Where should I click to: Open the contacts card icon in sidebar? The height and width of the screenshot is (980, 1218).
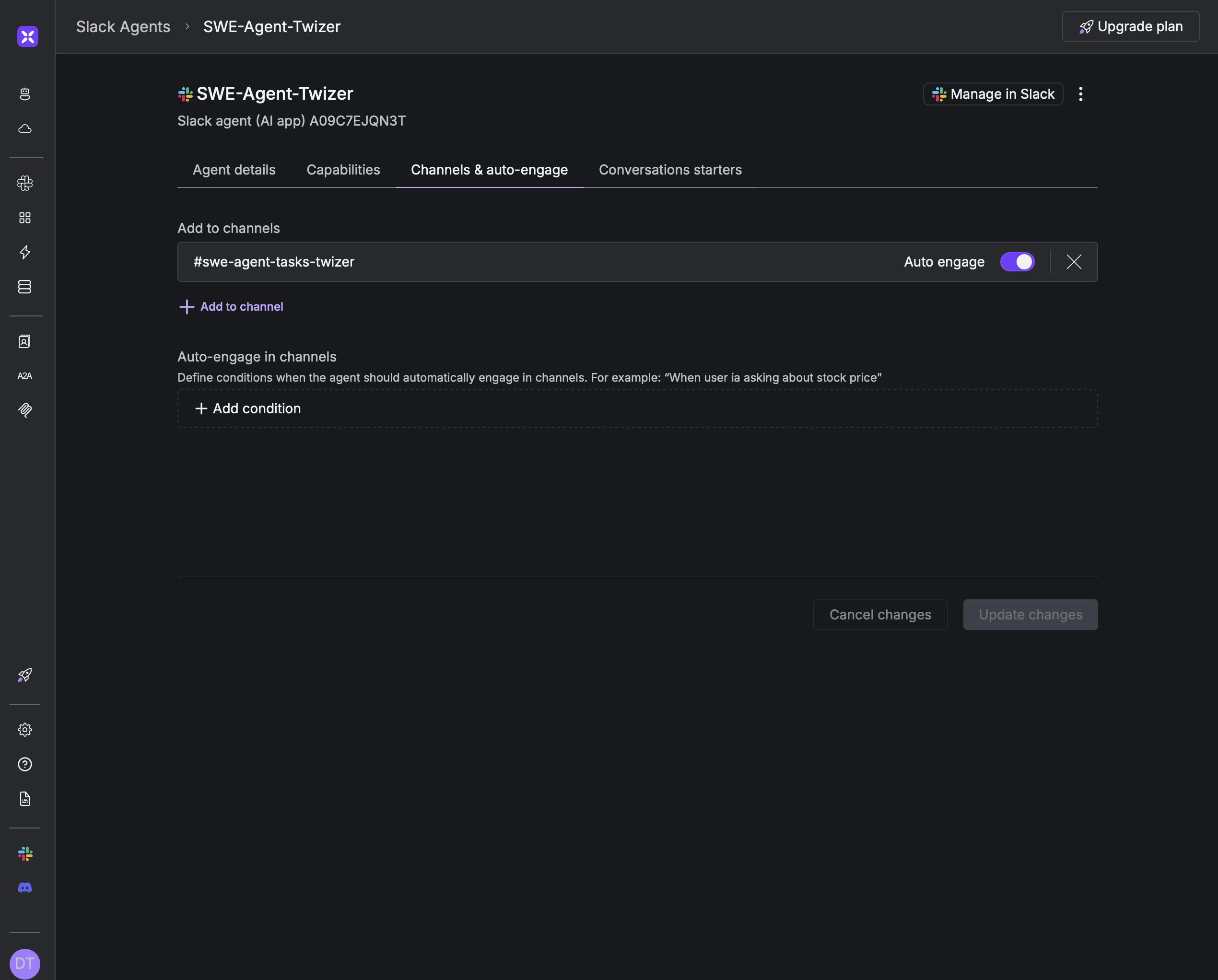[x=25, y=341]
